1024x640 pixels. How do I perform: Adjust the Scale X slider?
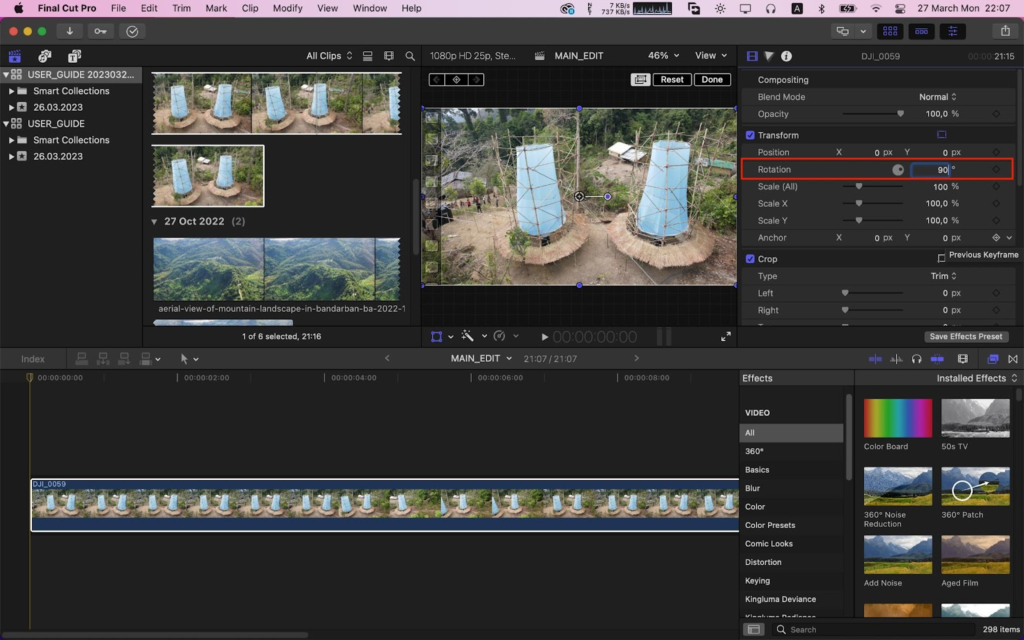(x=873, y=204)
